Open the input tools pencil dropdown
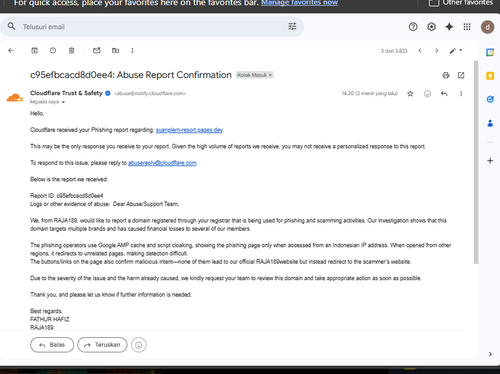500x374 pixels. point(456,51)
